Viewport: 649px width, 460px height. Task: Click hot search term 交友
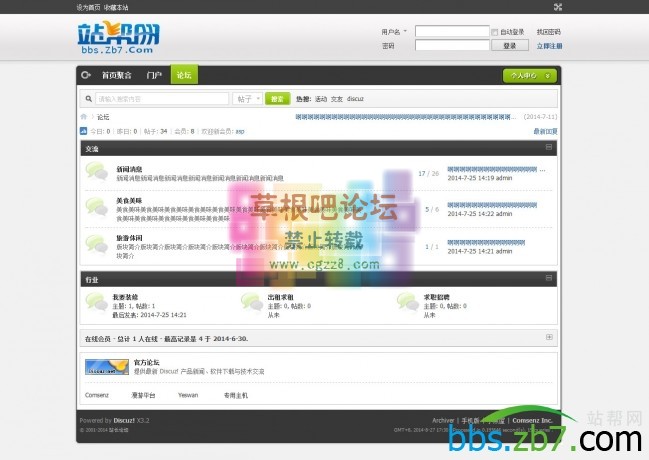[x=337, y=99]
